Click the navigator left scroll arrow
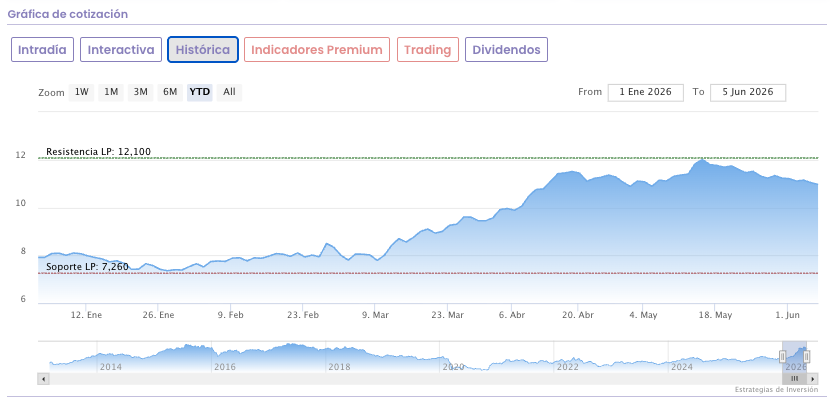Image resolution: width=830 pixels, height=399 pixels. [44, 379]
